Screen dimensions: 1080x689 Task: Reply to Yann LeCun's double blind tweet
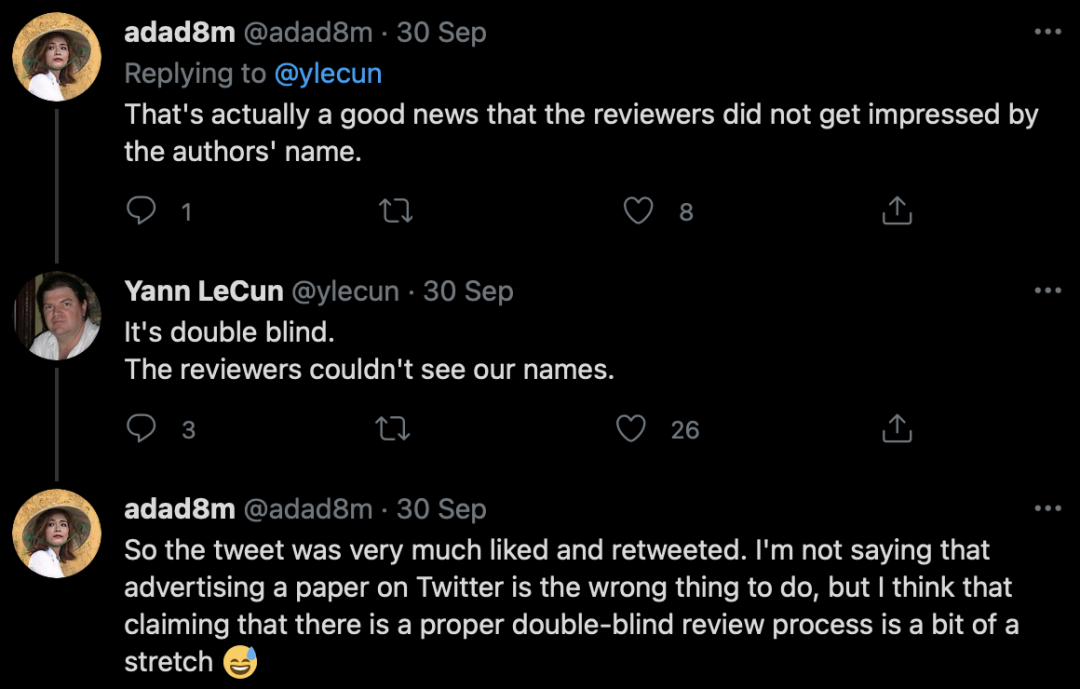[x=143, y=429]
